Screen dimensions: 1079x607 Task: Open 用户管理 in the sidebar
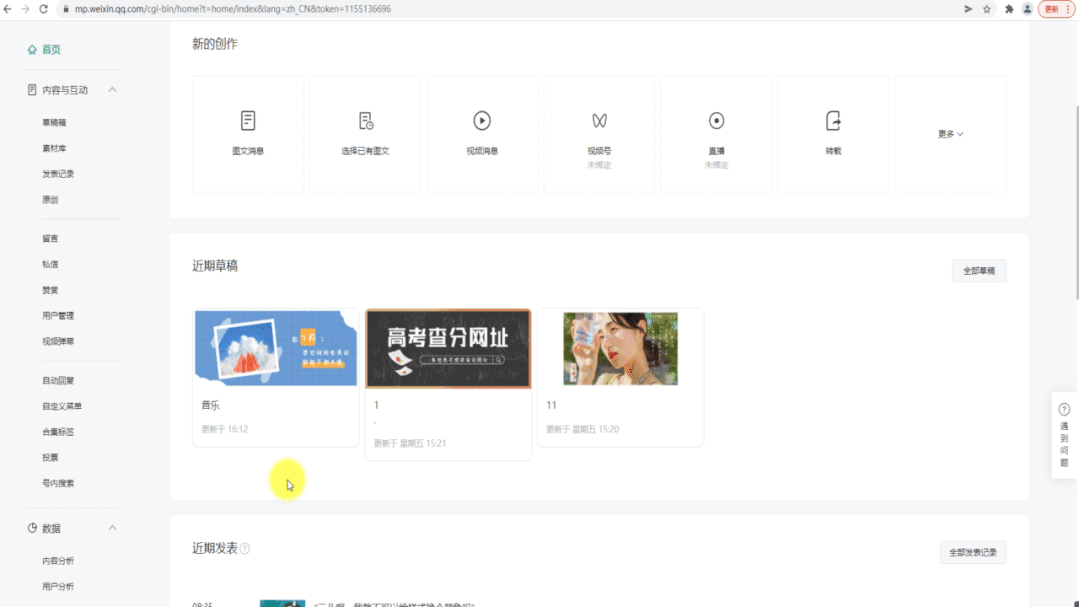coord(58,316)
